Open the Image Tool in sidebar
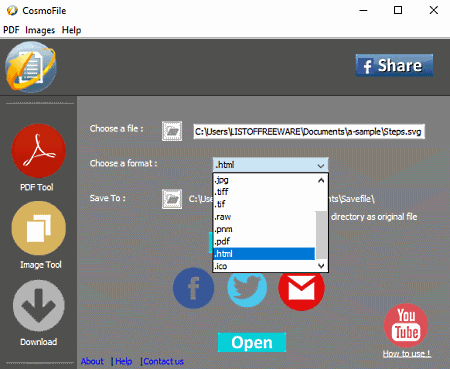Screen dimensions: 450x369 (x=38, y=228)
